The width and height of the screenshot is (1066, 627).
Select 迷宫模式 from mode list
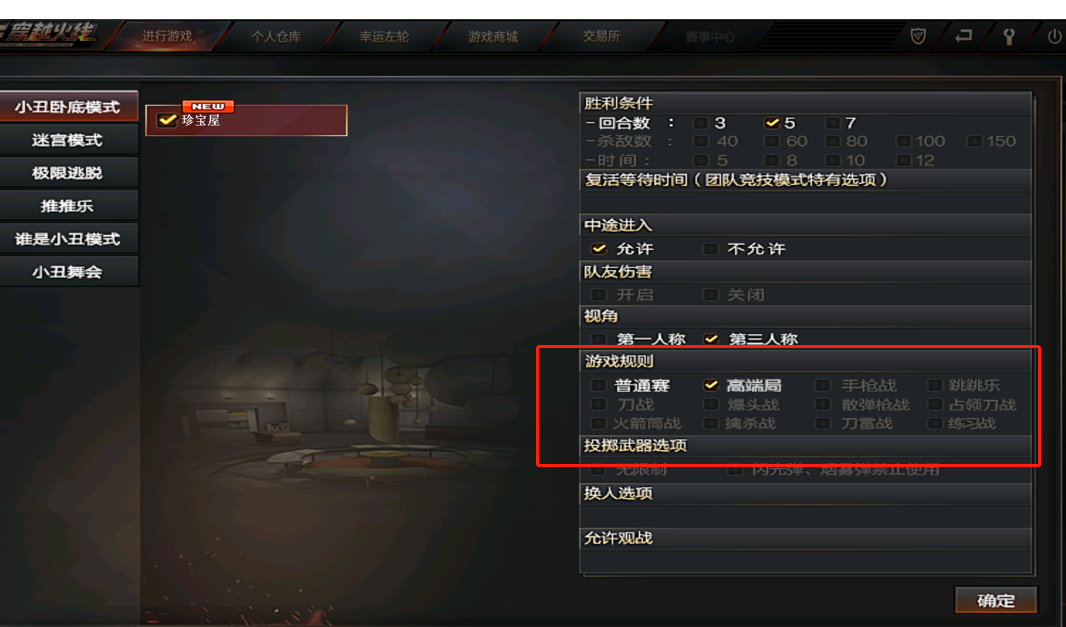click(x=68, y=140)
